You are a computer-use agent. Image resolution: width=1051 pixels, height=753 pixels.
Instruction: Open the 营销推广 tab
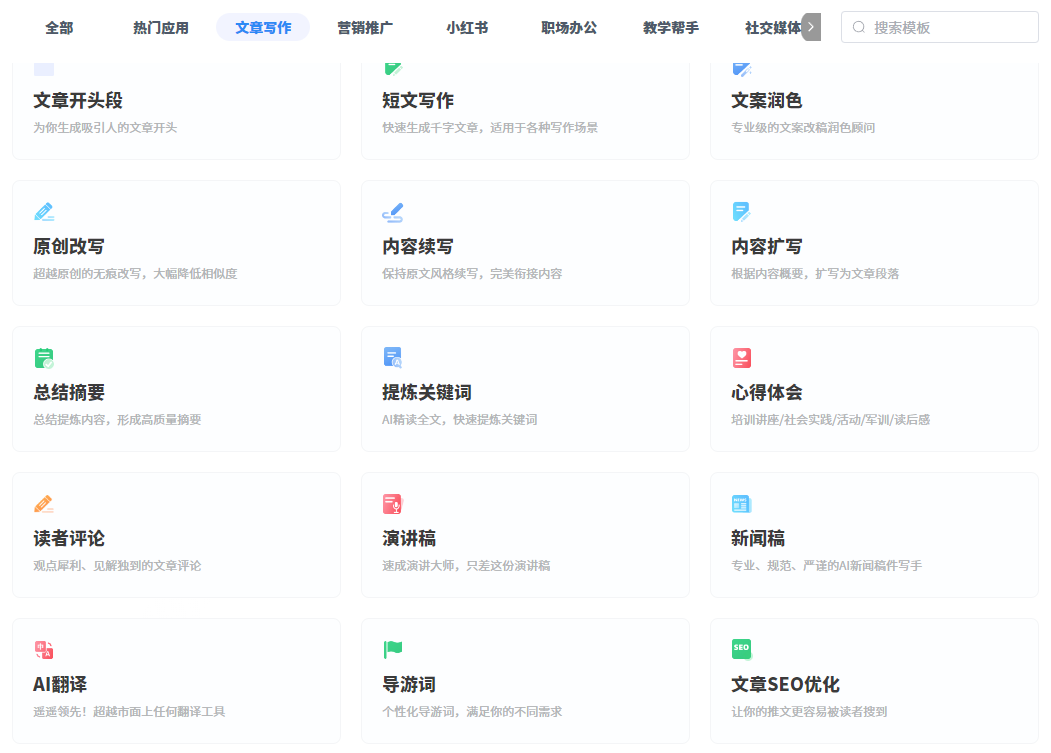(x=365, y=27)
